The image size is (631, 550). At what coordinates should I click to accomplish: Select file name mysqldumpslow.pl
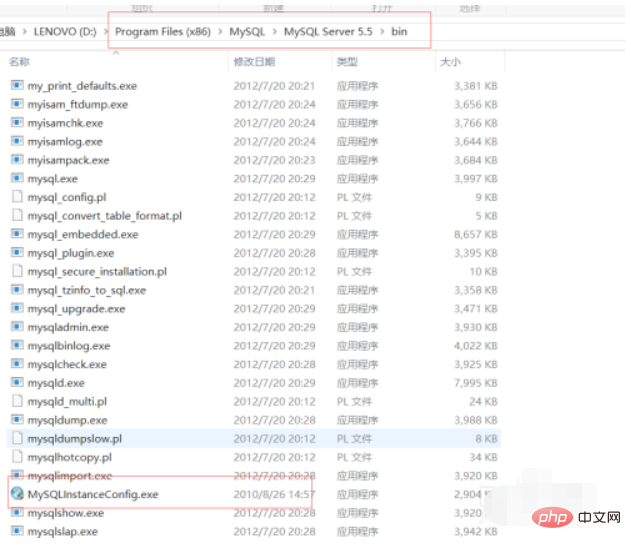click(x=74, y=439)
